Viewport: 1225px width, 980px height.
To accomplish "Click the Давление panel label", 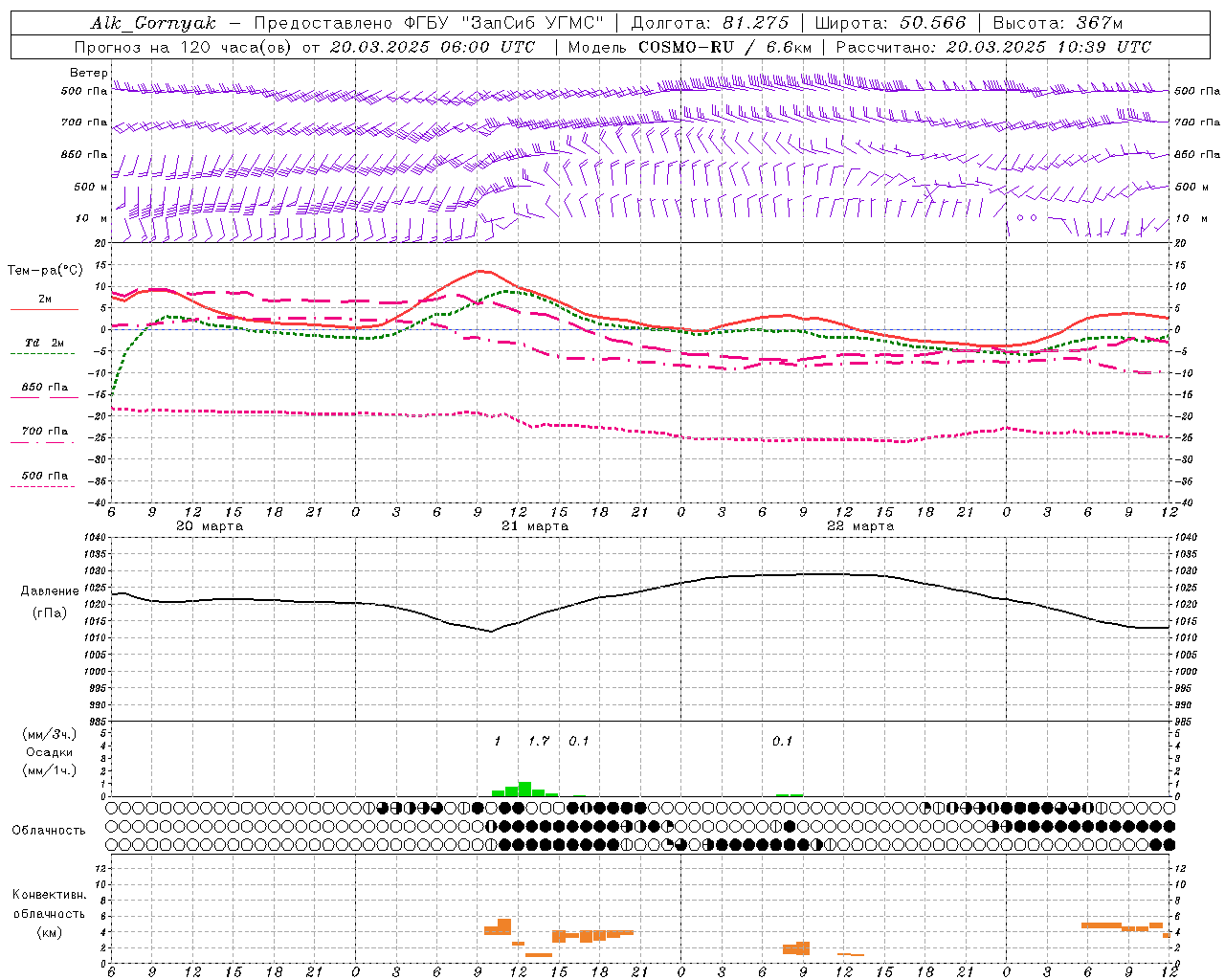I will pos(50,591).
